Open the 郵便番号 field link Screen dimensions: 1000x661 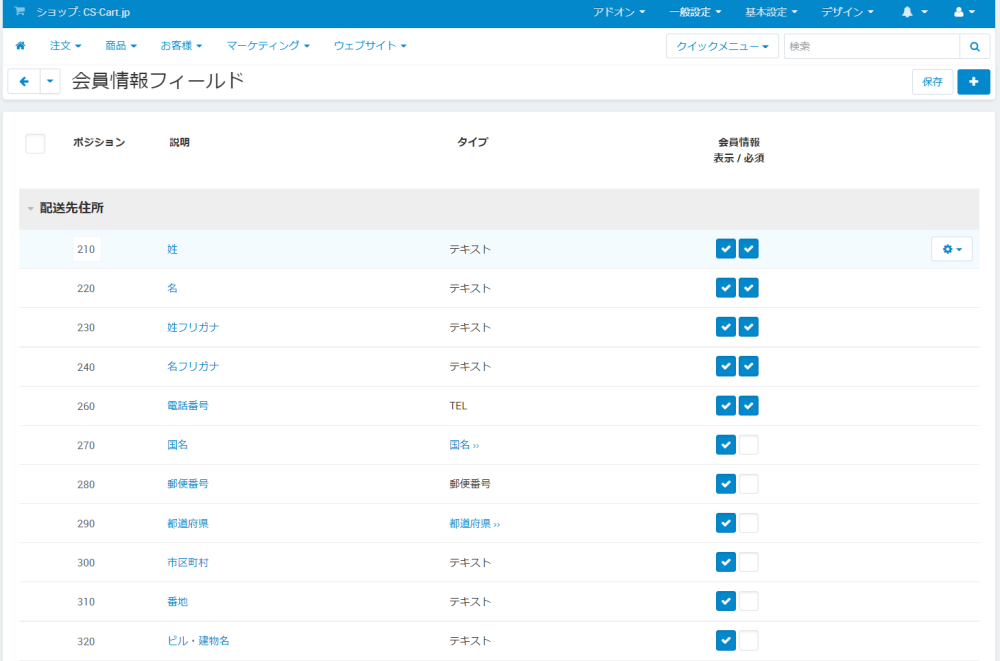tap(188, 484)
